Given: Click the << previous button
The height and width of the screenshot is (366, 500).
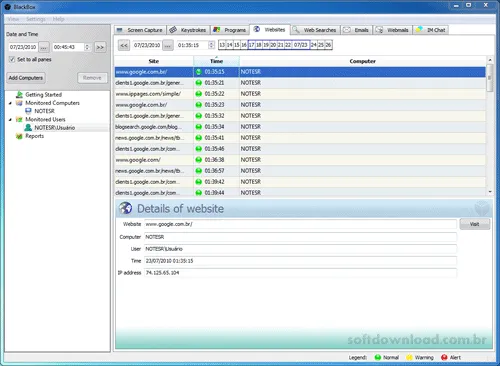Looking at the screenshot, I should tap(124, 45).
